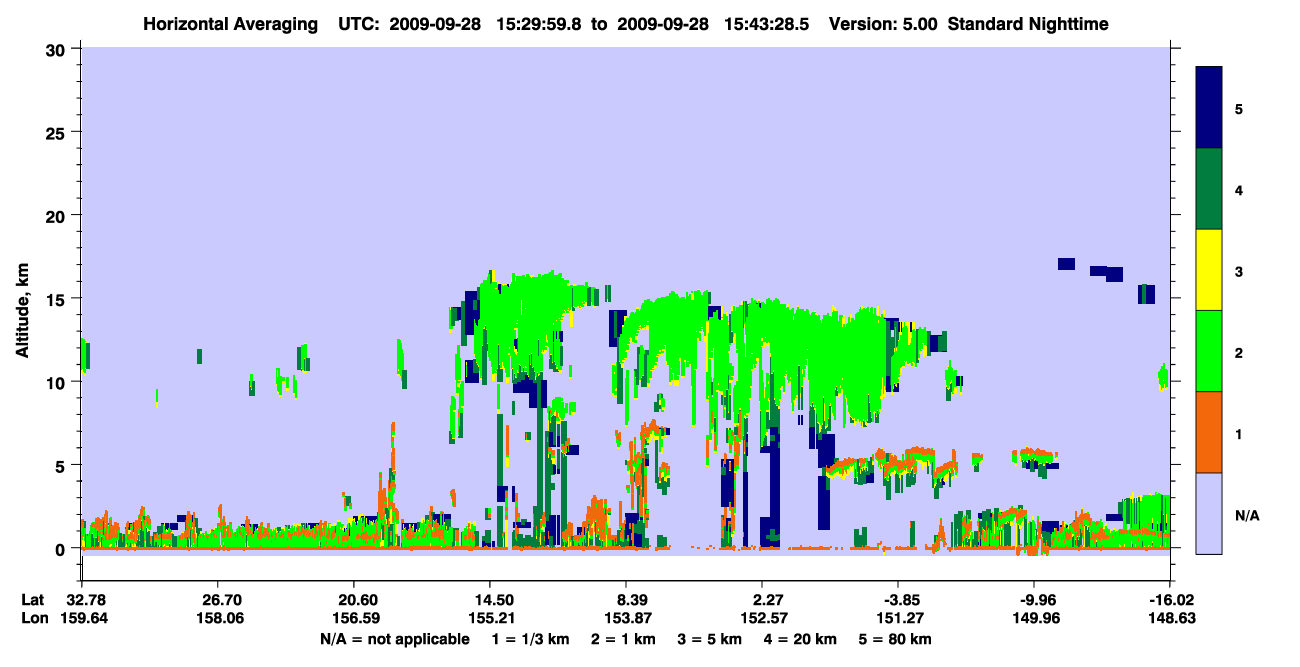Click the colorbar label '2'
This screenshot has height=667, width=1300.
pos(1239,352)
